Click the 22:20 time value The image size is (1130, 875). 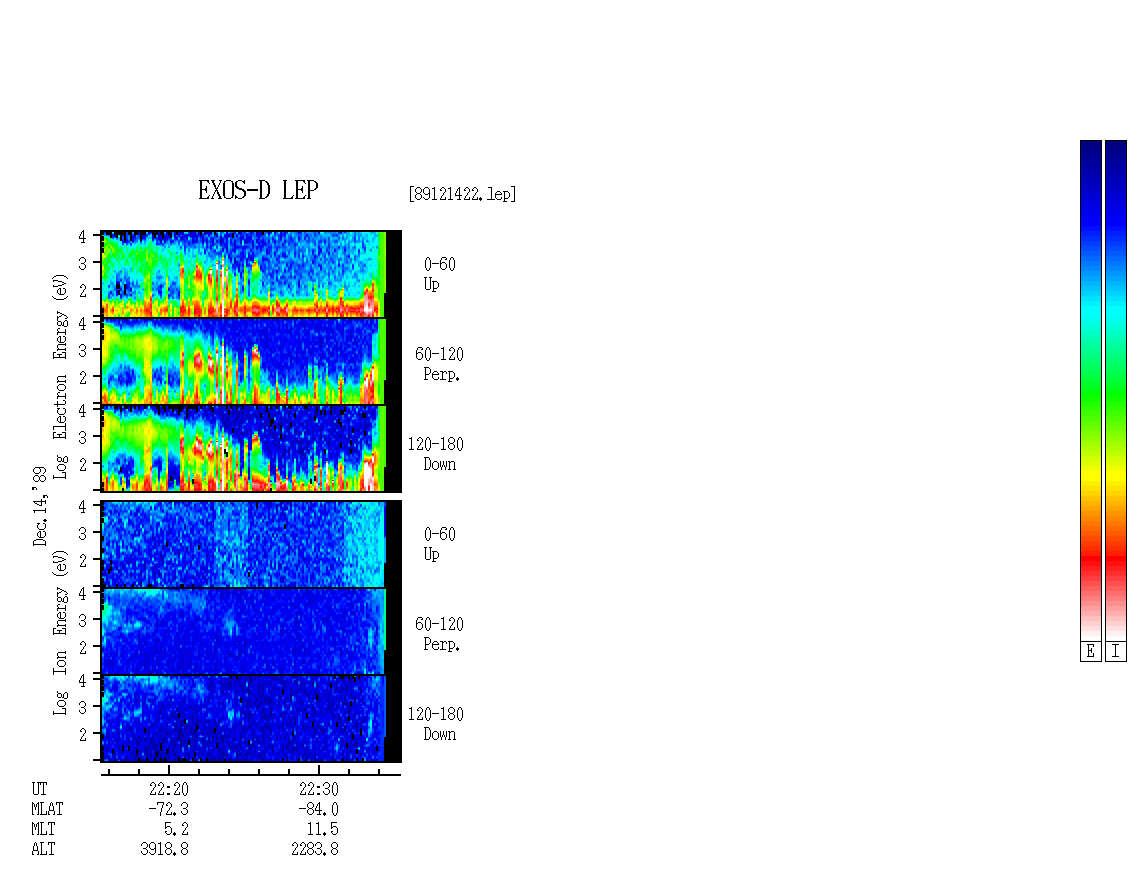(169, 789)
